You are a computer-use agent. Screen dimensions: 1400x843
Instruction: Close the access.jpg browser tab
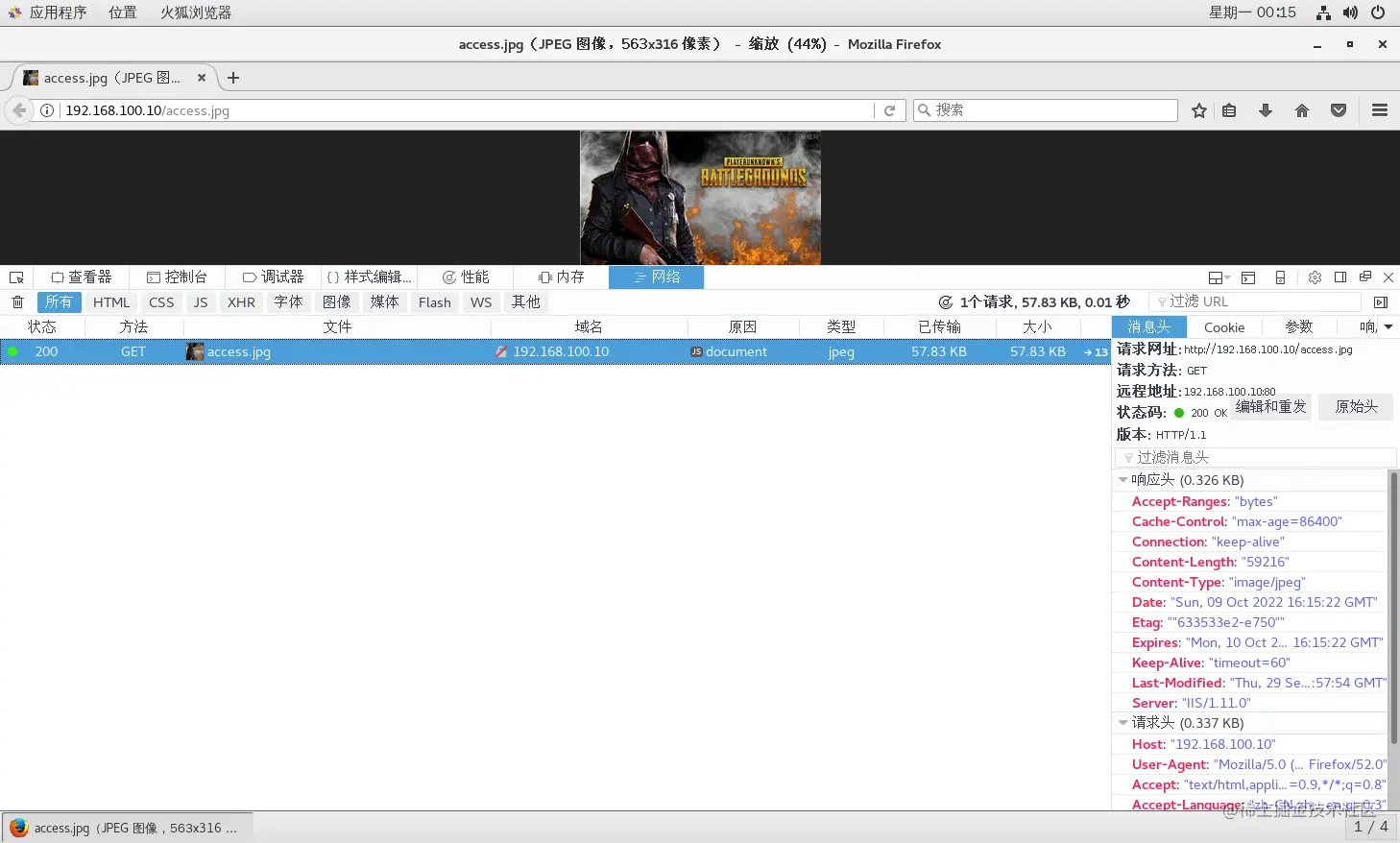[202, 78]
